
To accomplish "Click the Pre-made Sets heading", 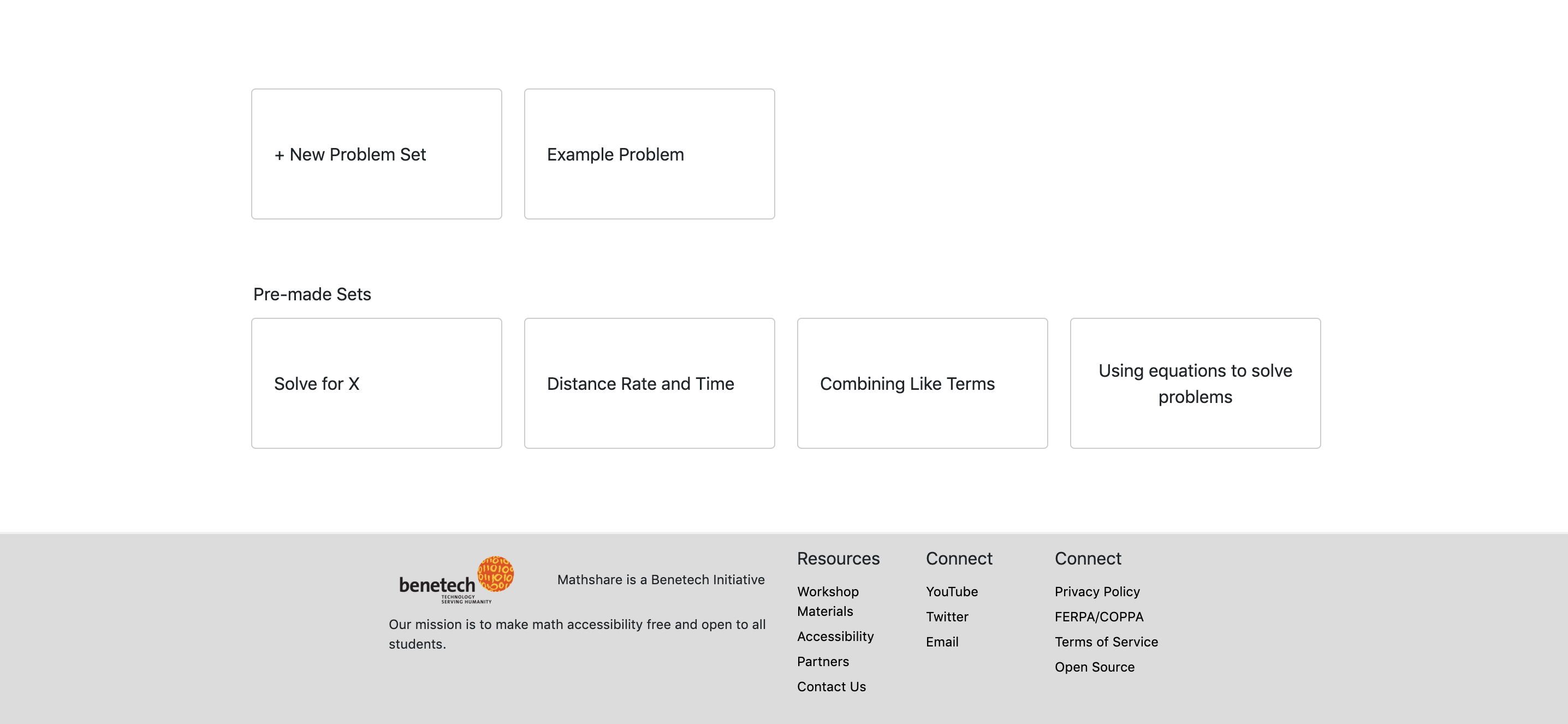I will click(312, 294).
